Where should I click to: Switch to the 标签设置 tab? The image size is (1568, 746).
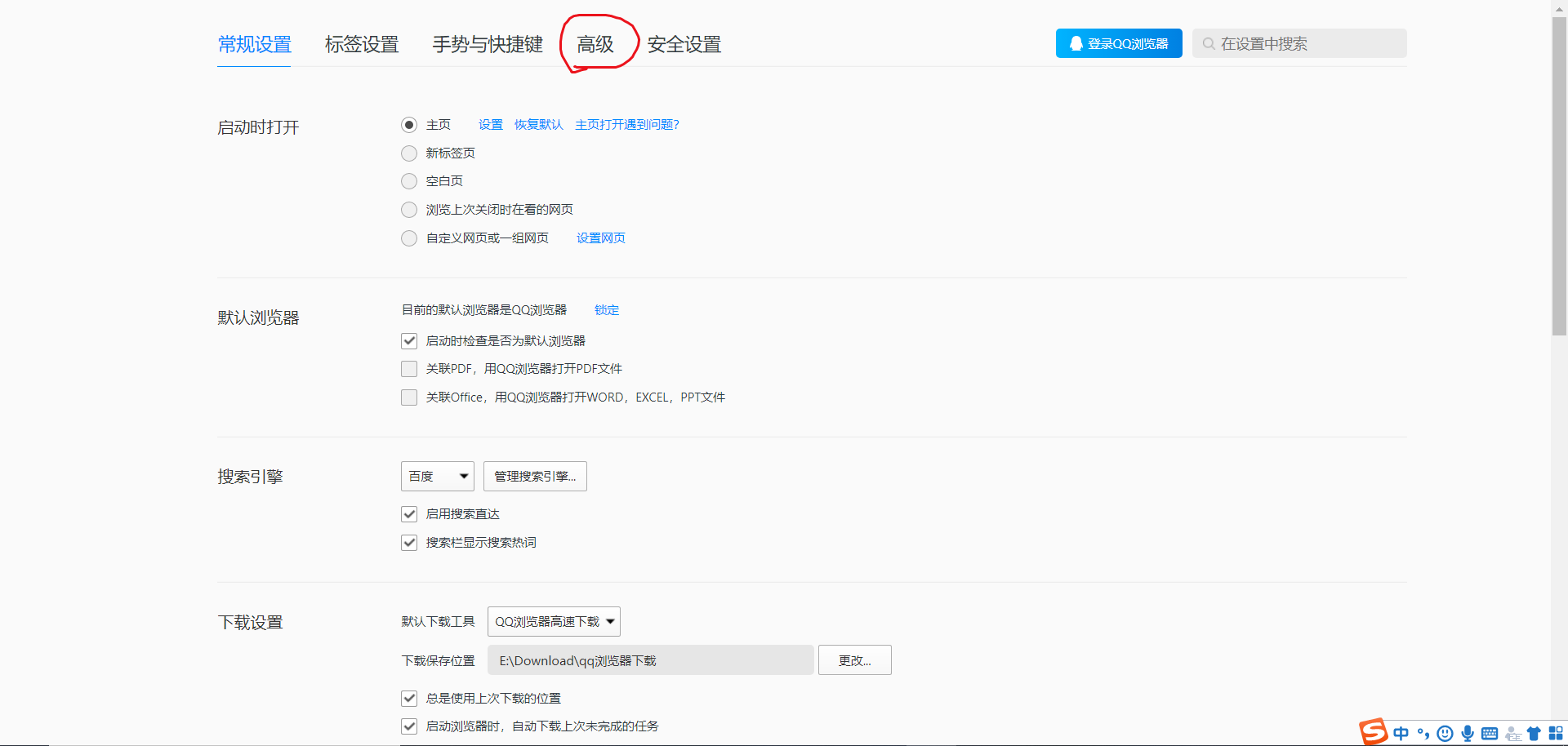362,44
